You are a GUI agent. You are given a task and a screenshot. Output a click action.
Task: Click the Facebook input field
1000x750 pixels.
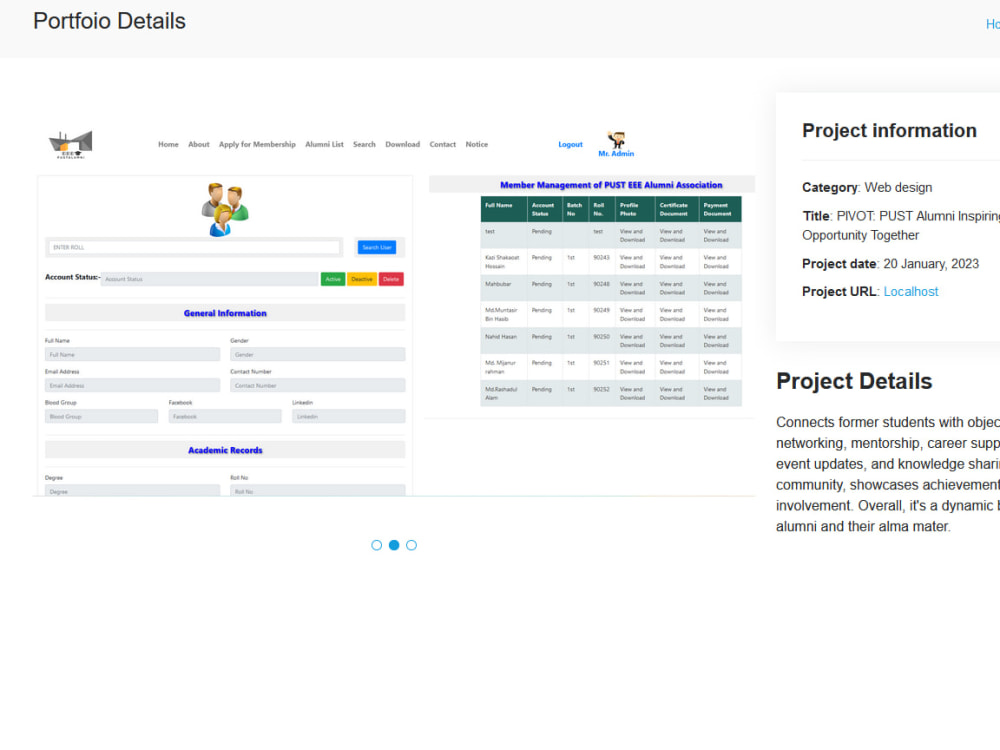(x=225, y=416)
